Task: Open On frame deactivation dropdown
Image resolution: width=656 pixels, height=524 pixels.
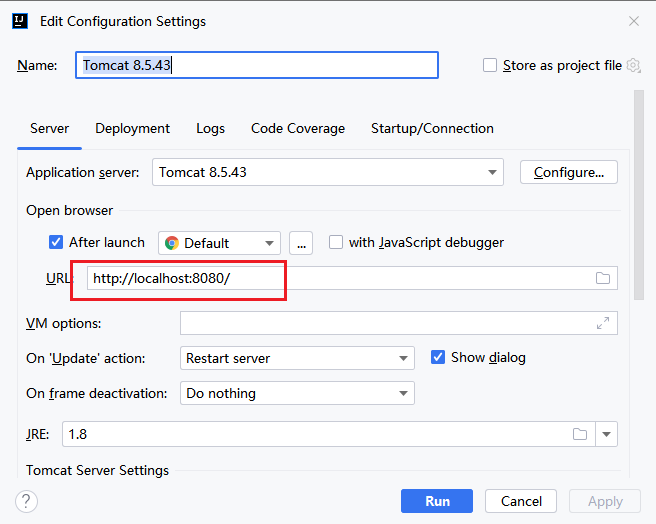Action: coord(298,394)
